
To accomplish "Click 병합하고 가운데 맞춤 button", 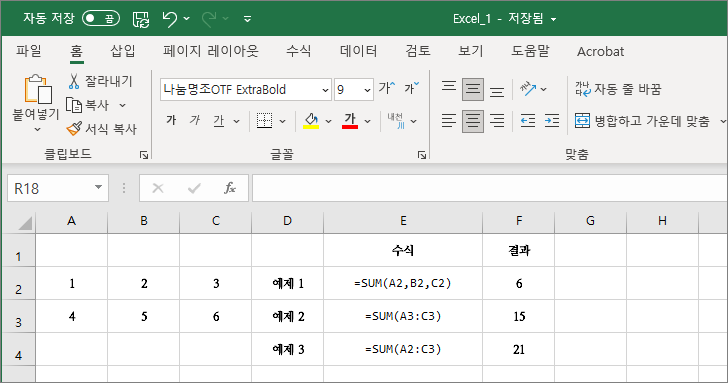I will point(642,121).
